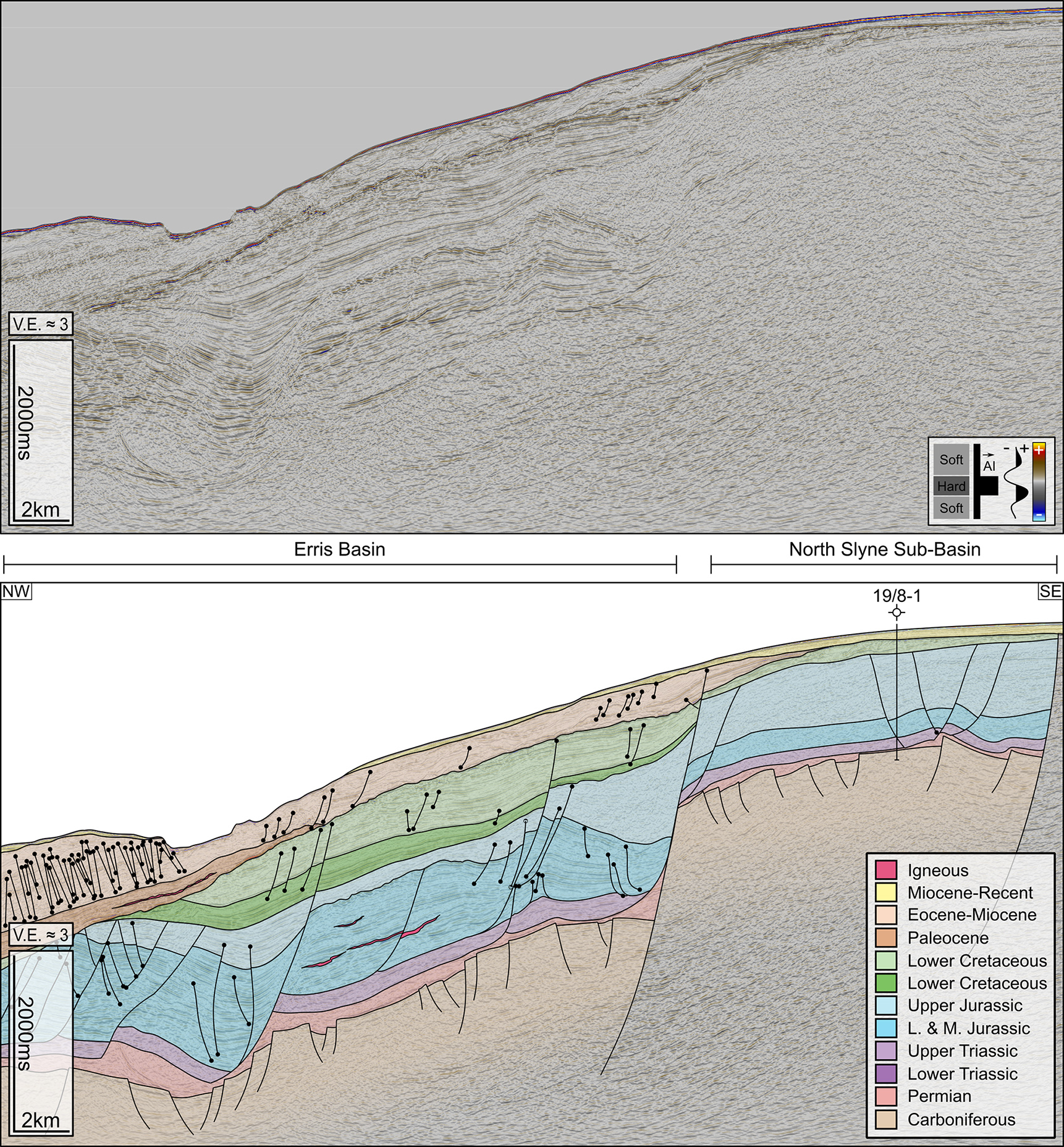Select the pink Igneous legend swatch
Viewport: 1064px width, 1147px height.
coord(885,870)
